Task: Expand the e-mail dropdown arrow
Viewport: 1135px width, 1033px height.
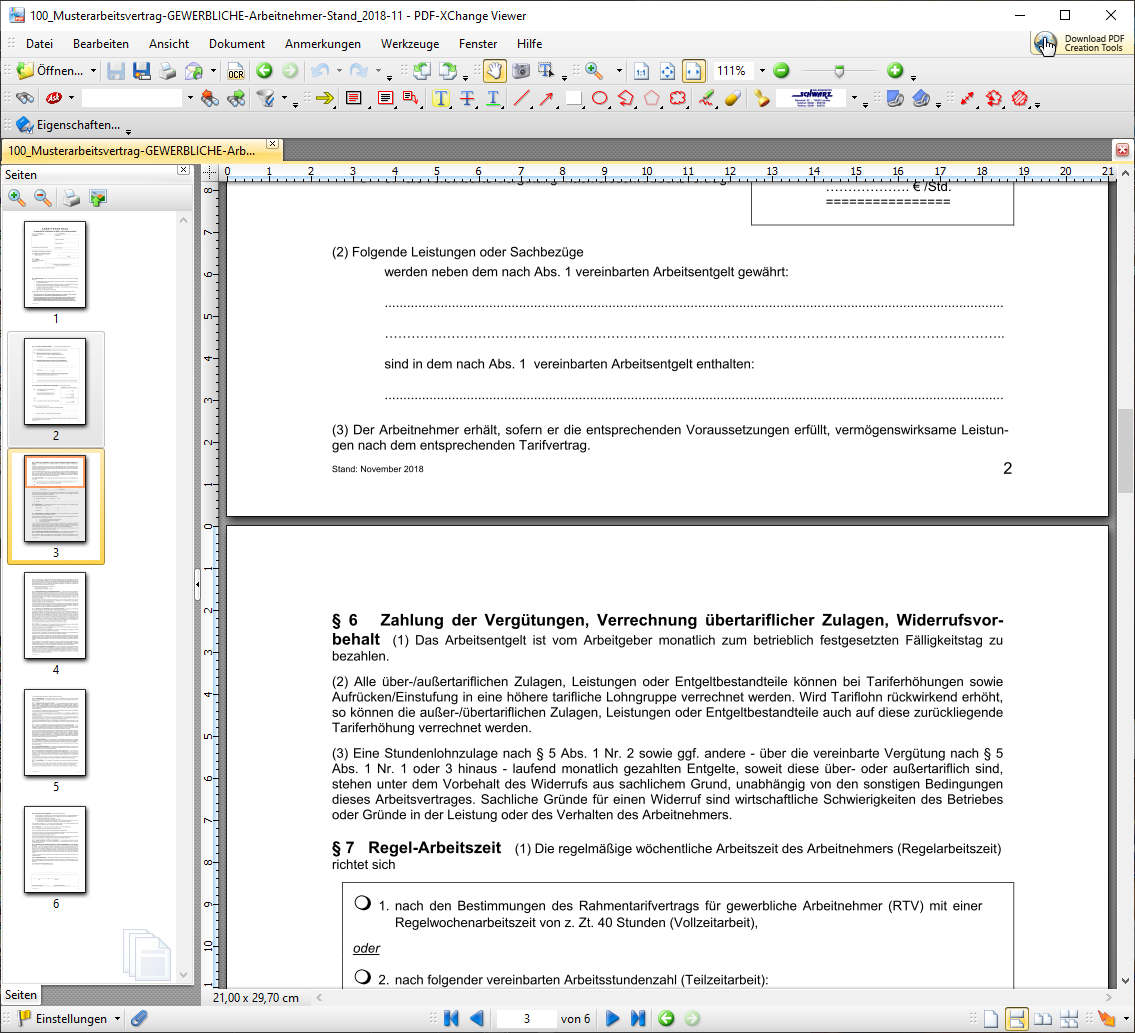Action: click(x=214, y=71)
